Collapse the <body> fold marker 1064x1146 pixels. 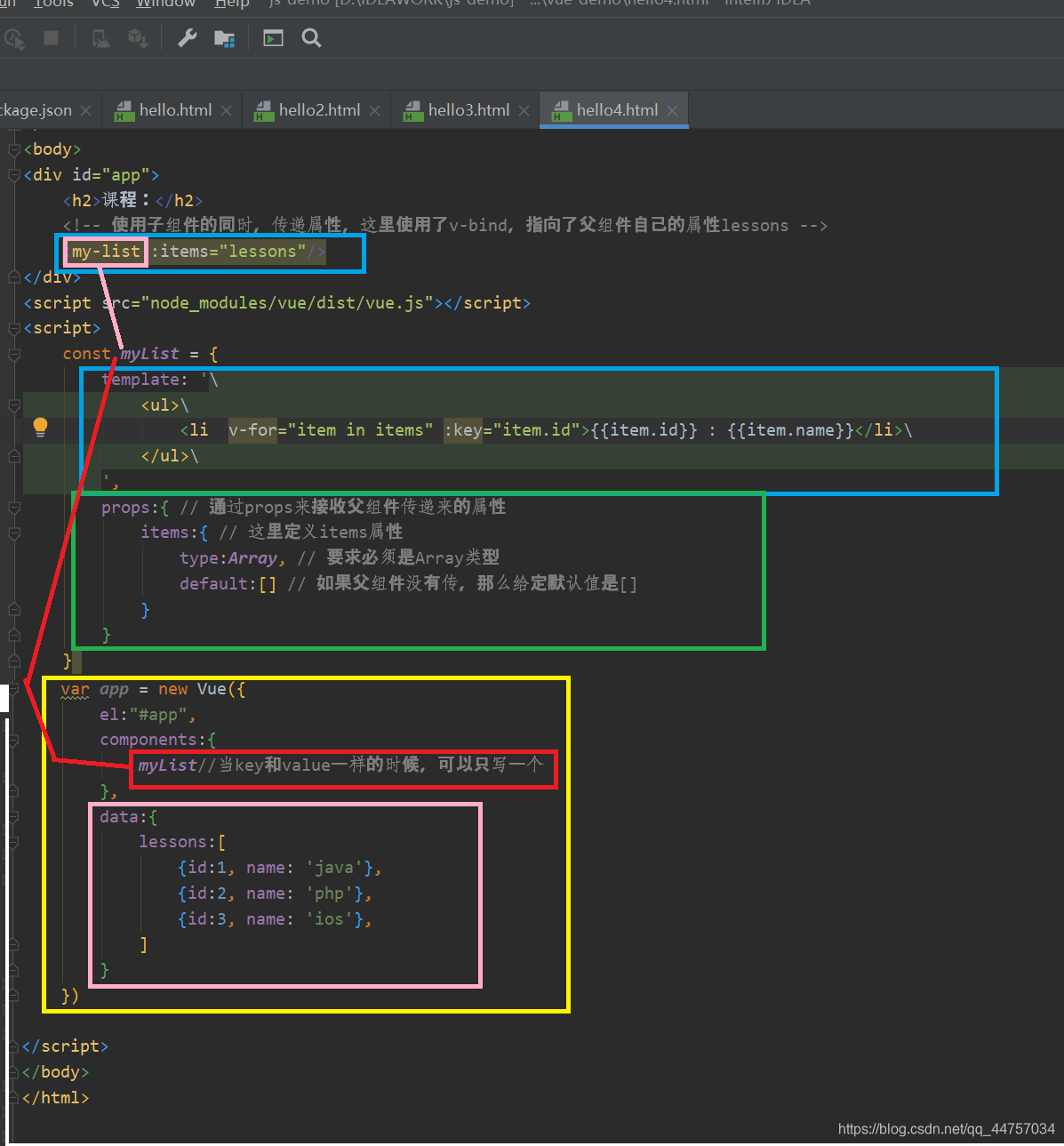click(x=14, y=149)
